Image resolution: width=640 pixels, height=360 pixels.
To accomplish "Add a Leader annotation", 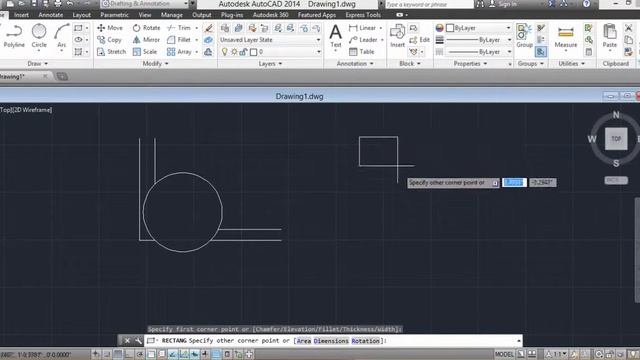I will (x=363, y=40).
